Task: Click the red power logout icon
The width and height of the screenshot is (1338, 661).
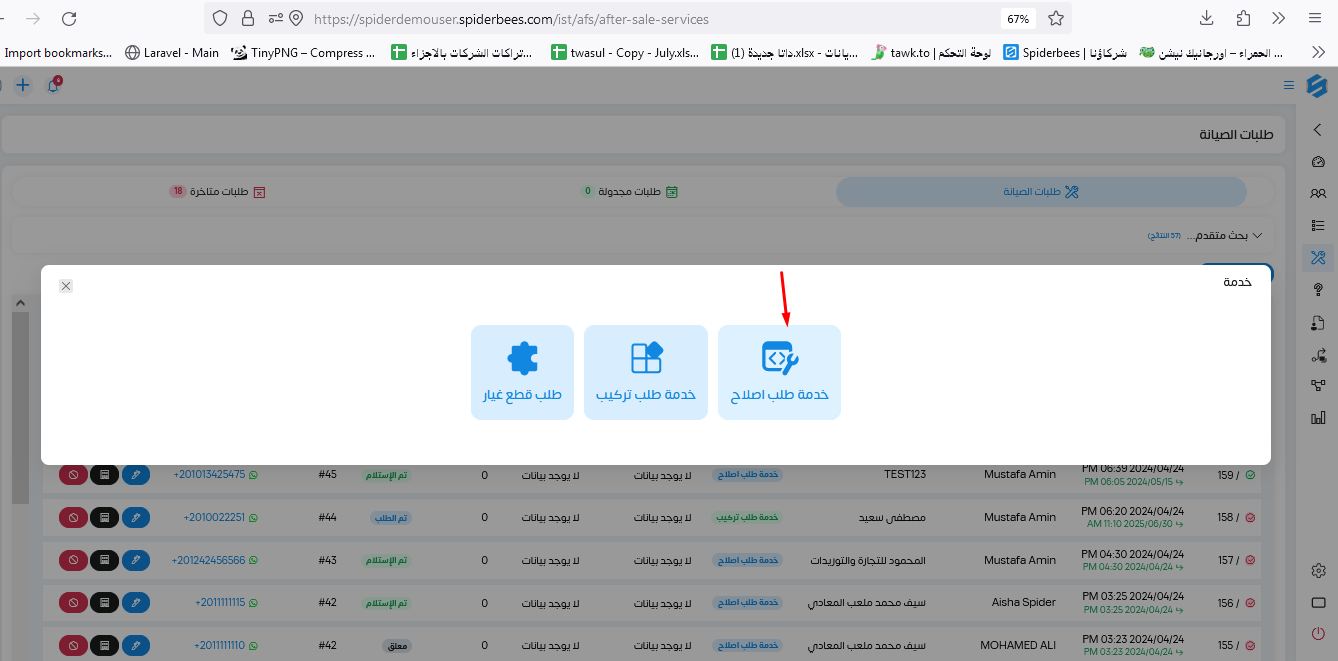Action: [1317, 634]
